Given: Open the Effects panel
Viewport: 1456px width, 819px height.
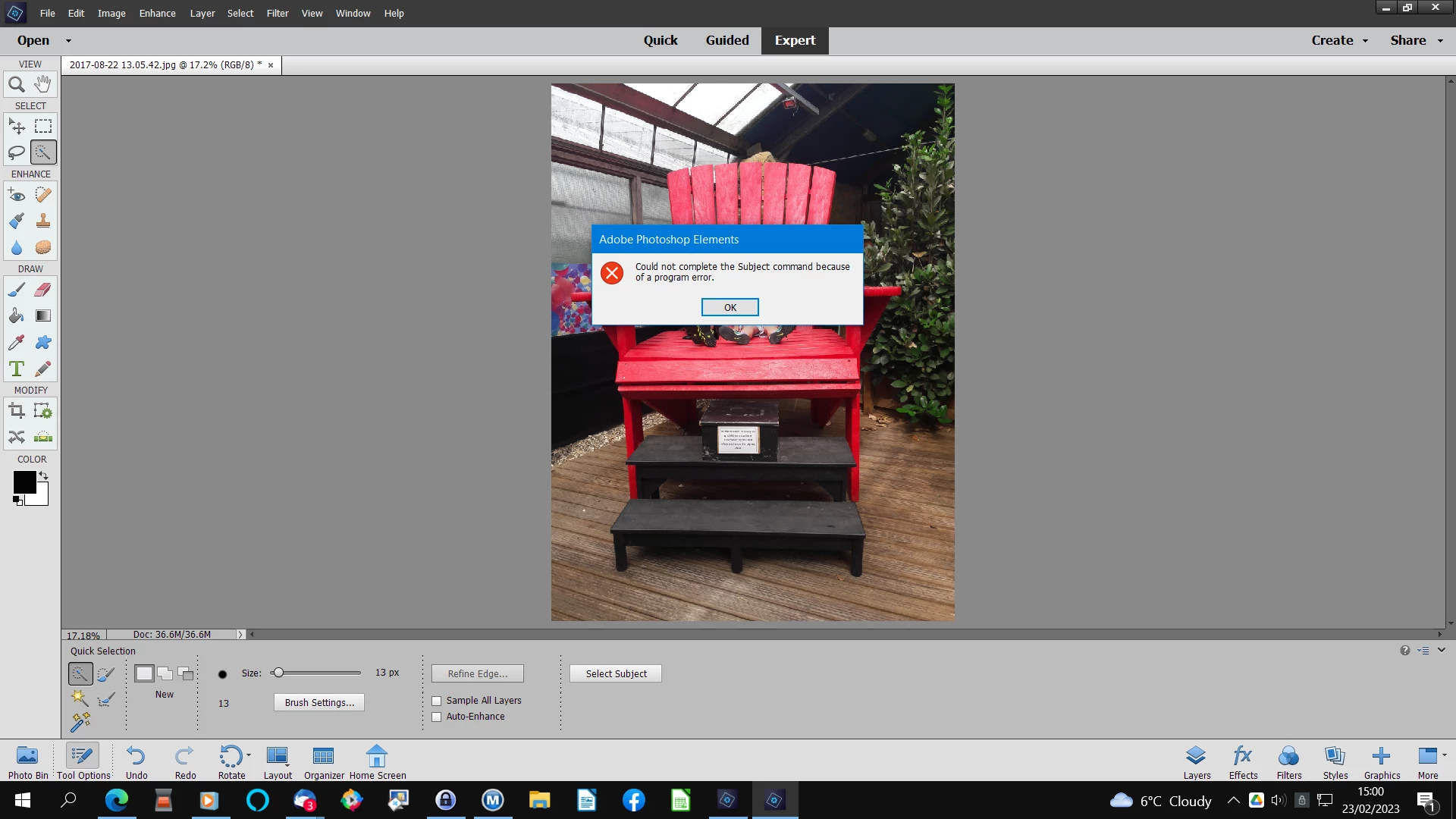Looking at the screenshot, I should (x=1243, y=761).
